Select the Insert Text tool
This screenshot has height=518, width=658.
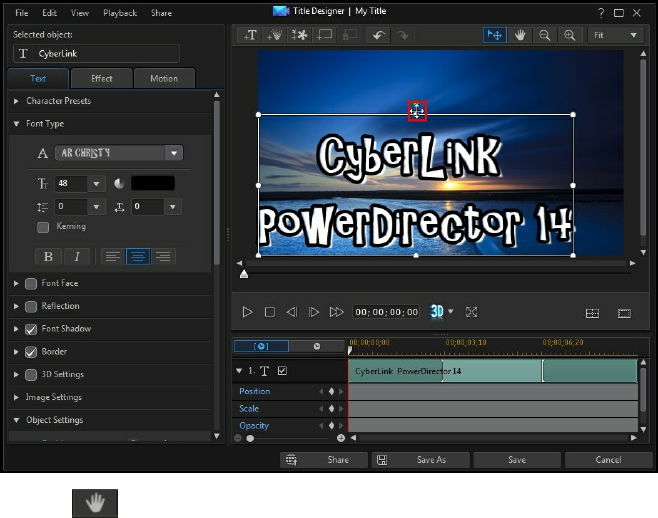(x=250, y=35)
